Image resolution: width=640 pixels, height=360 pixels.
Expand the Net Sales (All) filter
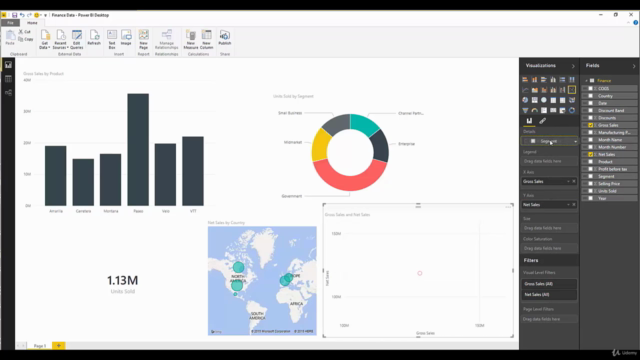coord(549,294)
